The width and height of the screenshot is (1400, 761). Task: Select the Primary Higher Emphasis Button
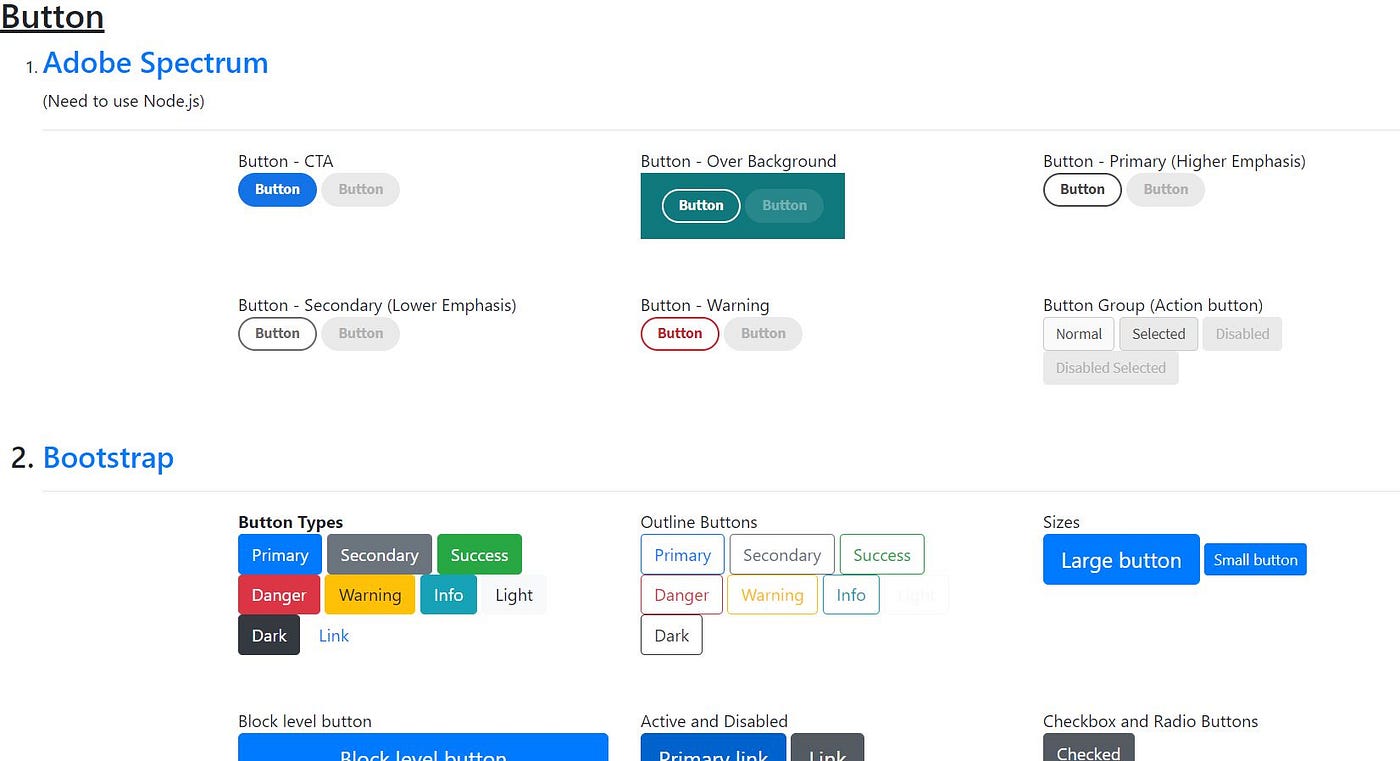(1082, 189)
